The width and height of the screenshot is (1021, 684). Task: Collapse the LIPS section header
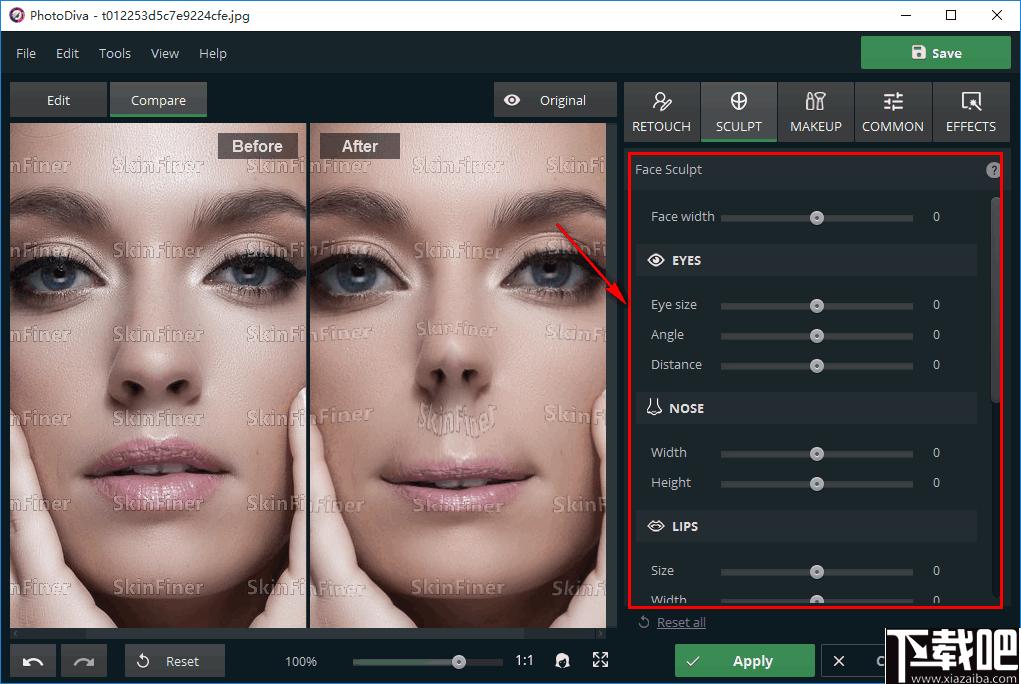coord(806,526)
